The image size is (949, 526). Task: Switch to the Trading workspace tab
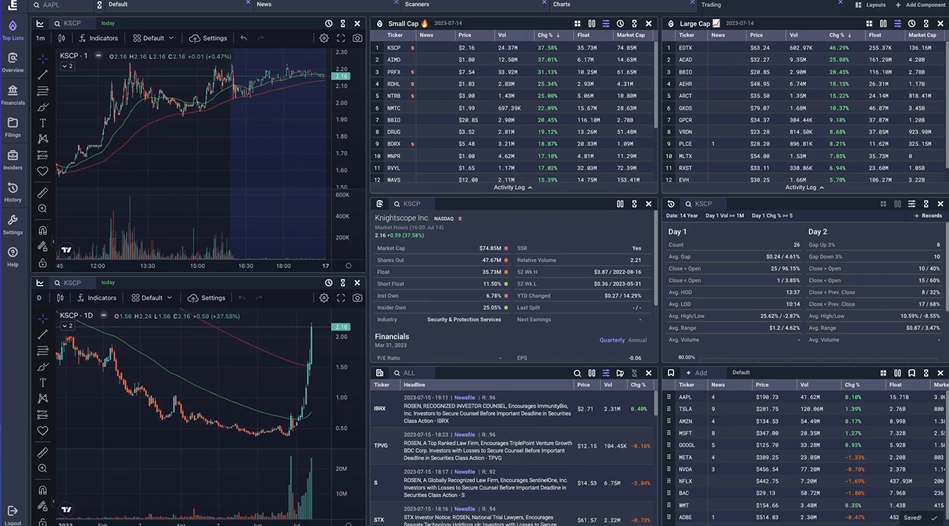coord(711,4)
